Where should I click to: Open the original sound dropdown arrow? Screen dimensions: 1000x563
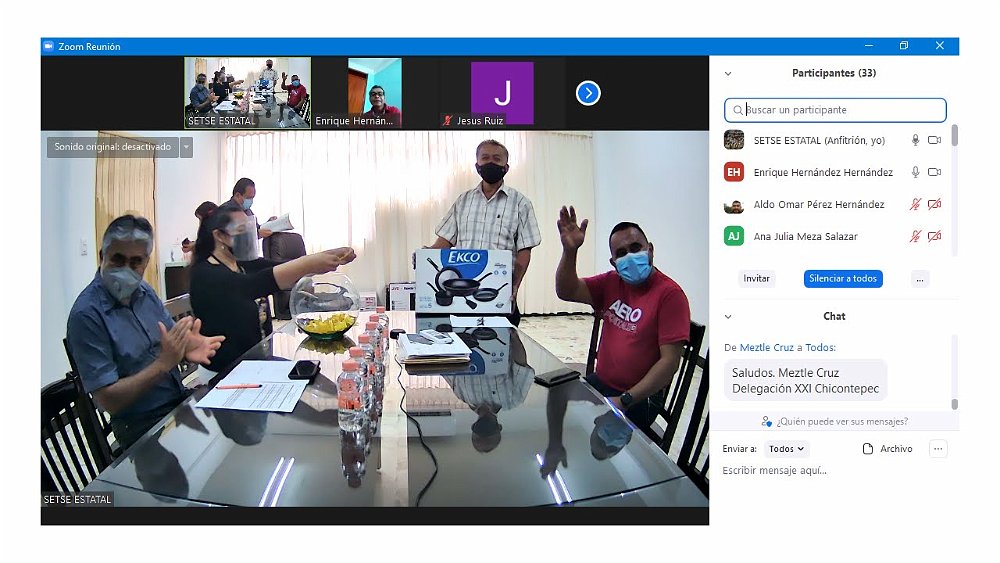(x=186, y=147)
